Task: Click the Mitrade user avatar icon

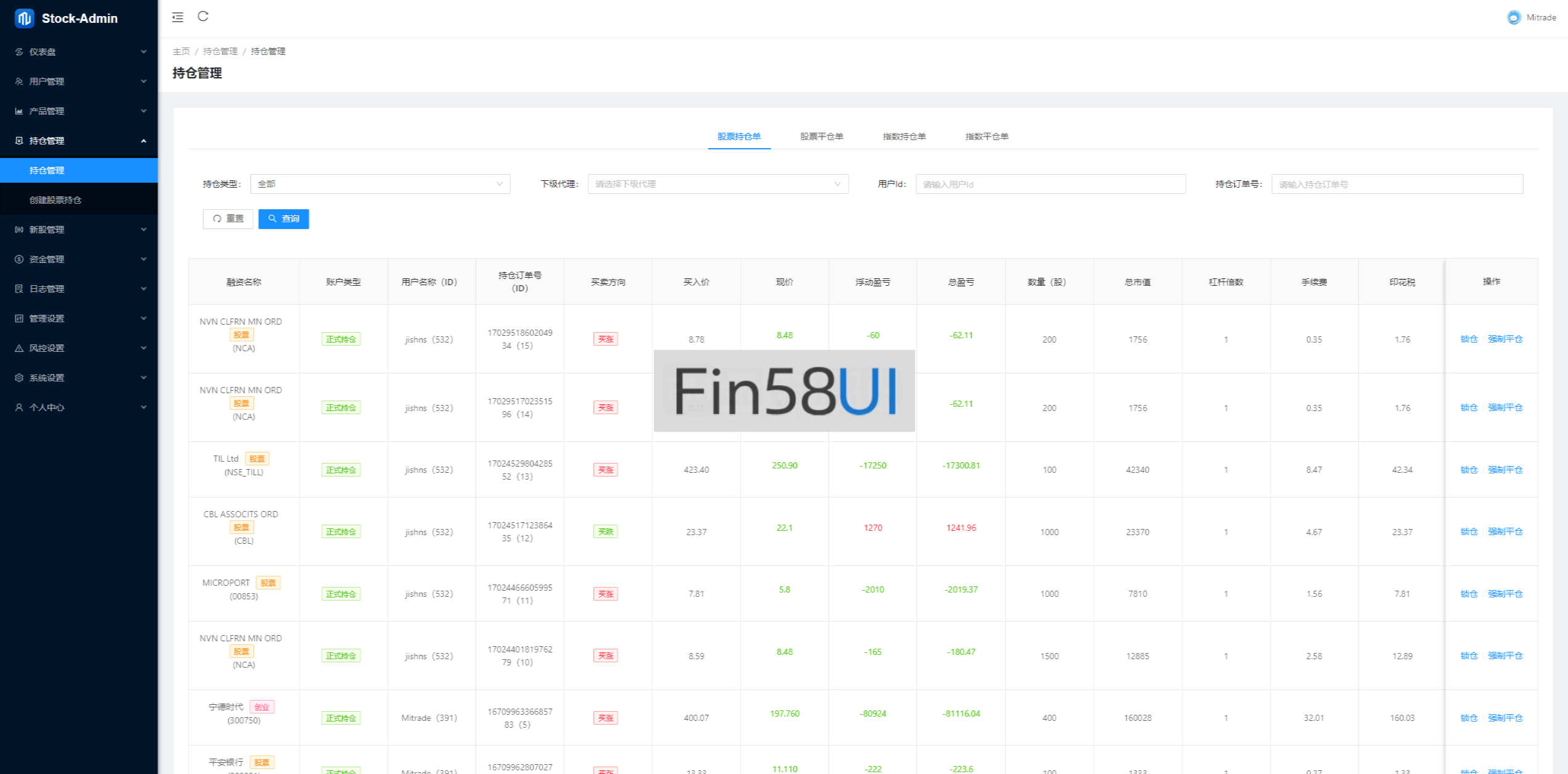Action: 1514,18
